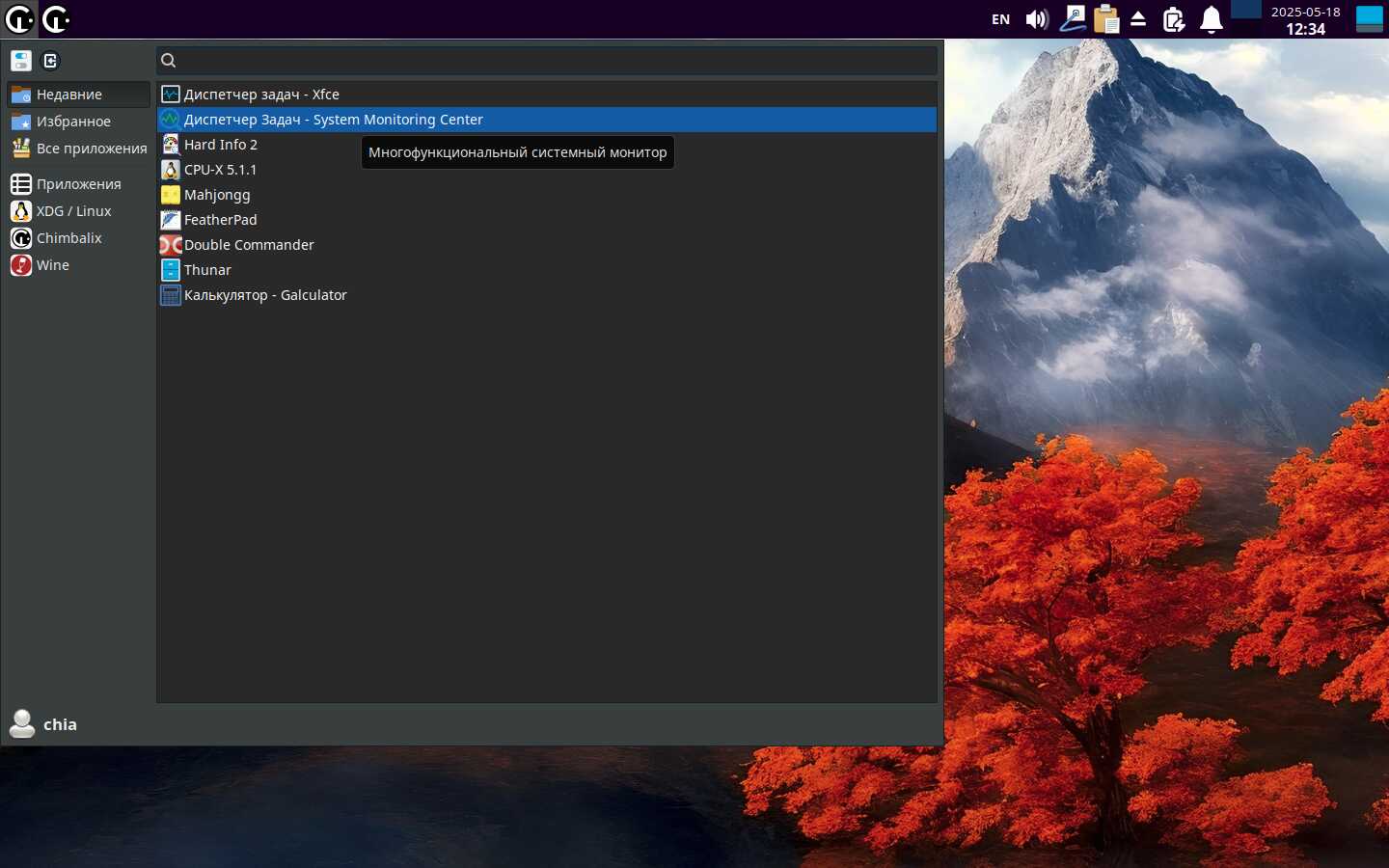Viewport: 1389px width, 868px height.
Task: Open the volume control in system tray
Action: point(1037,19)
